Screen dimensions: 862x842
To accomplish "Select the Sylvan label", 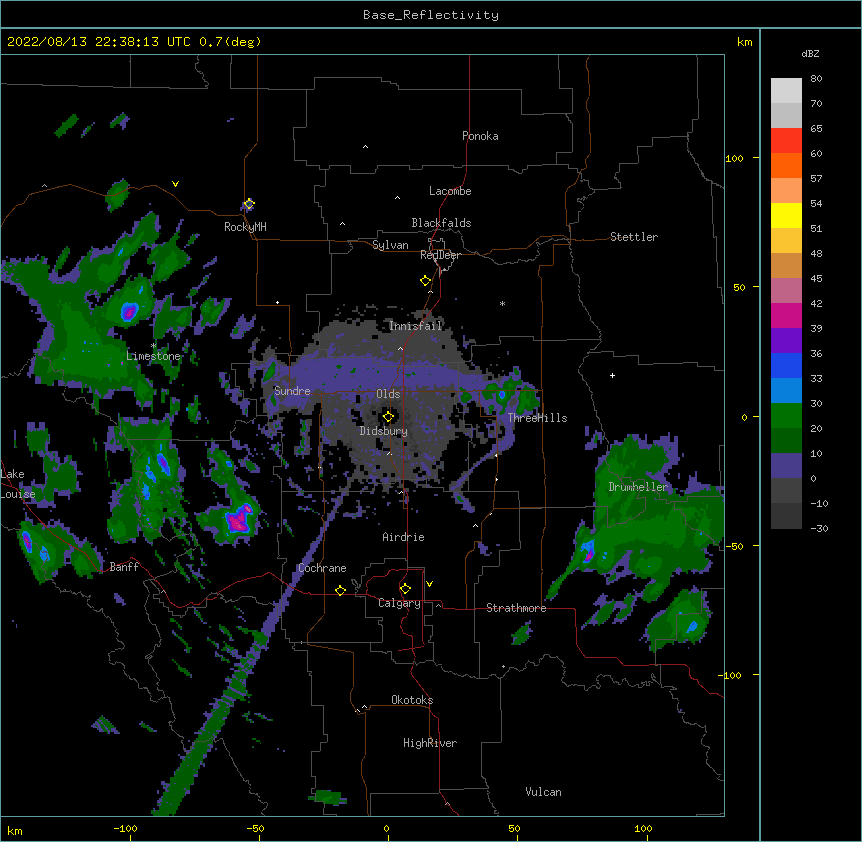I will (390, 245).
